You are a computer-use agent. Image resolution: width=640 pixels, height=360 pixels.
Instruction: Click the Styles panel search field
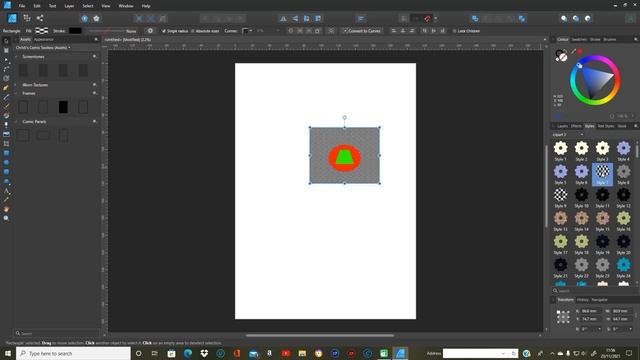coord(595,291)
